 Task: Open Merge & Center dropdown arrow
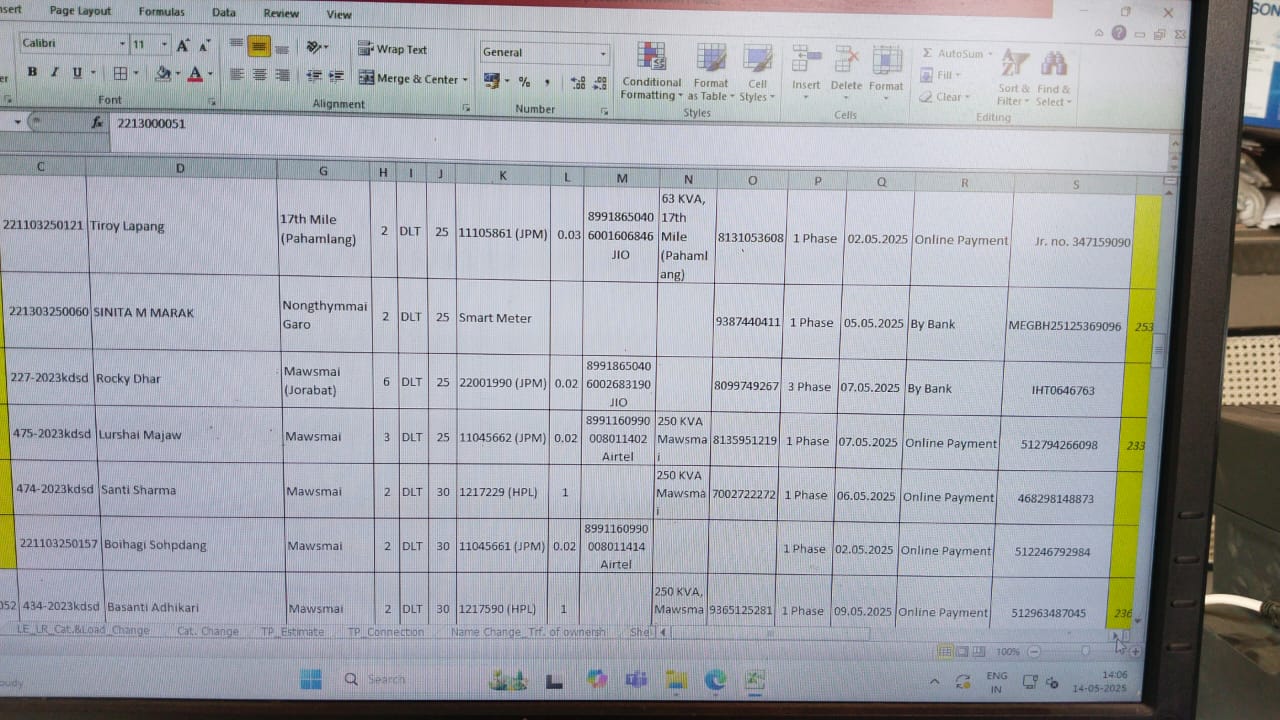(x=465, y=79)
